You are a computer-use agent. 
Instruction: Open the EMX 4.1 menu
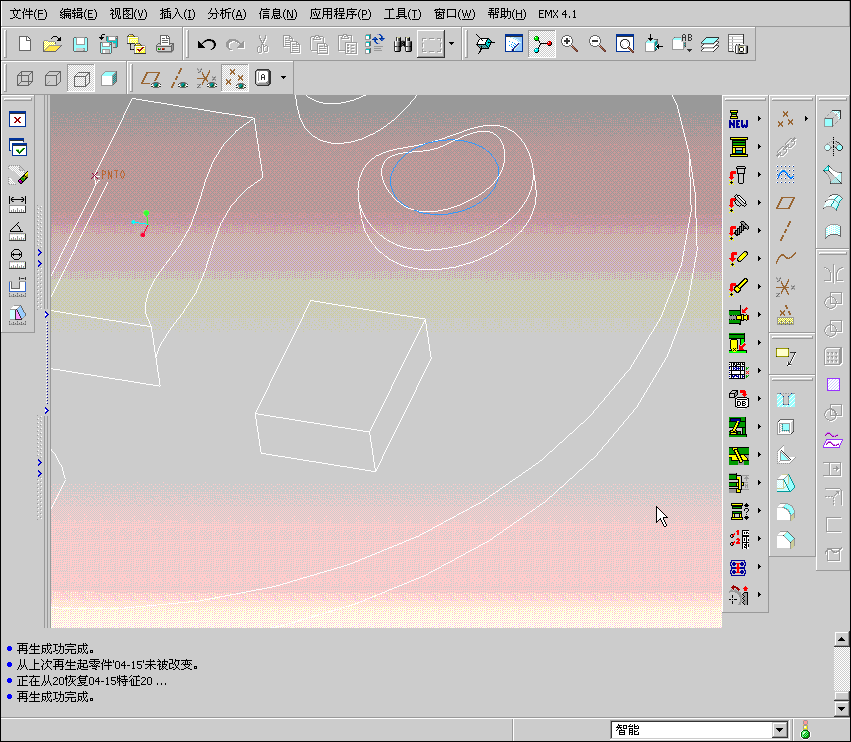(557, 14)
